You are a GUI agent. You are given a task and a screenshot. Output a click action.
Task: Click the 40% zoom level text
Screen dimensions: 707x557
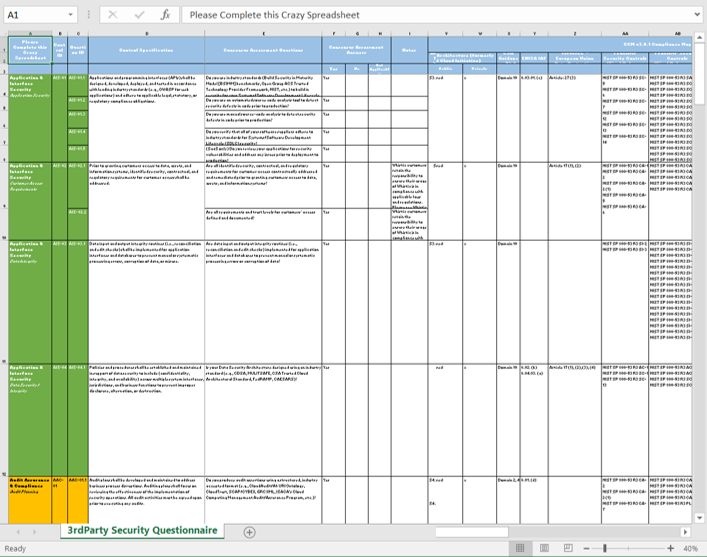(x=690, y=548)
